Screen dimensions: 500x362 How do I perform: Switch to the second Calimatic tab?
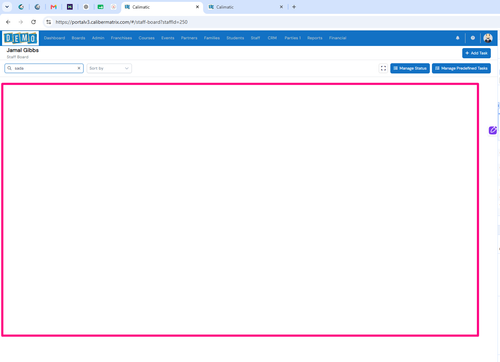tap(246, 7)
